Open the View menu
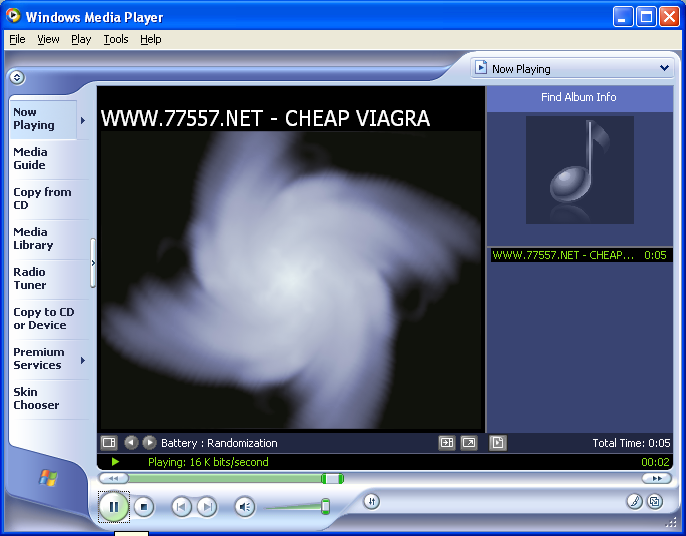Image resolution: width=686 pixels, height=536 pixels. tap(48, 39)
